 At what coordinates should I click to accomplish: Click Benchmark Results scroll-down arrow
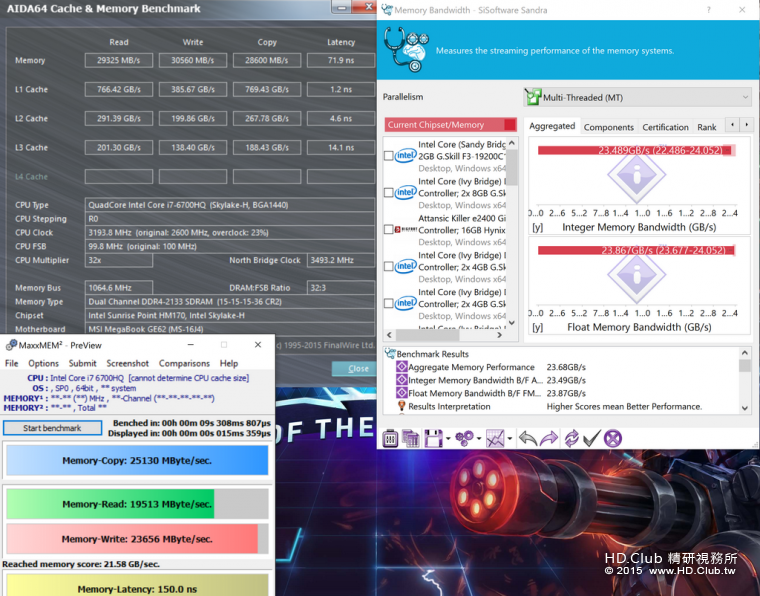tap(745, 408)
